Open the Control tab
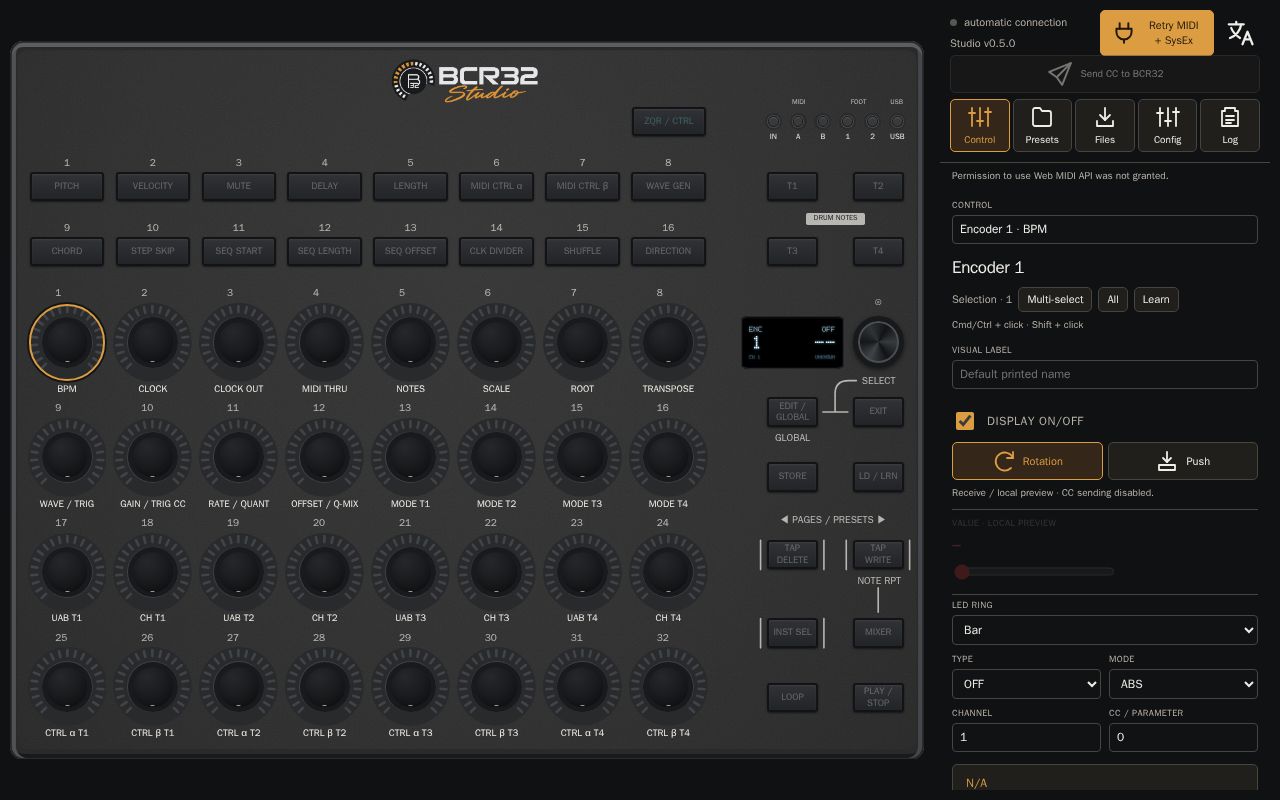Image resolution: width=1280 pixels, height=800 pixels. [x=980, y=125]
